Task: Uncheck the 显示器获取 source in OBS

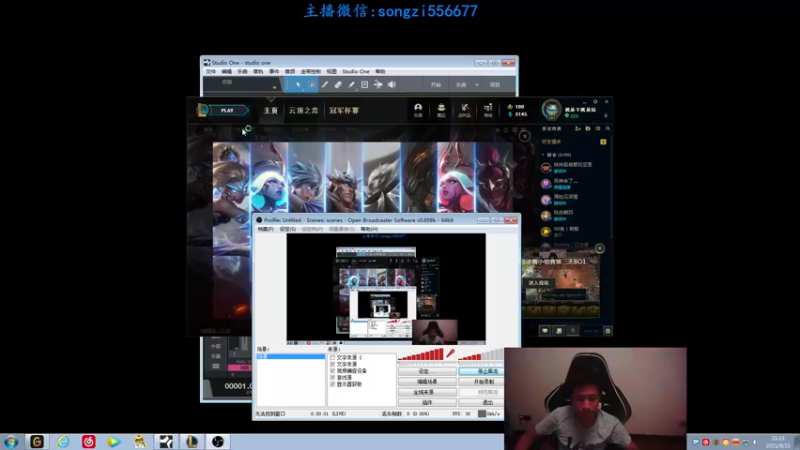Action: [333, 384]
